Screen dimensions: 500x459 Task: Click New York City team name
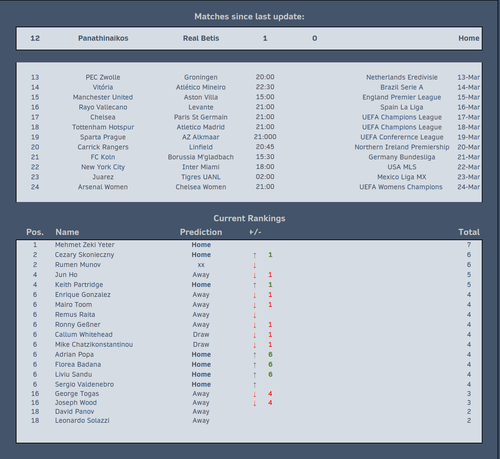click(103, 167)
